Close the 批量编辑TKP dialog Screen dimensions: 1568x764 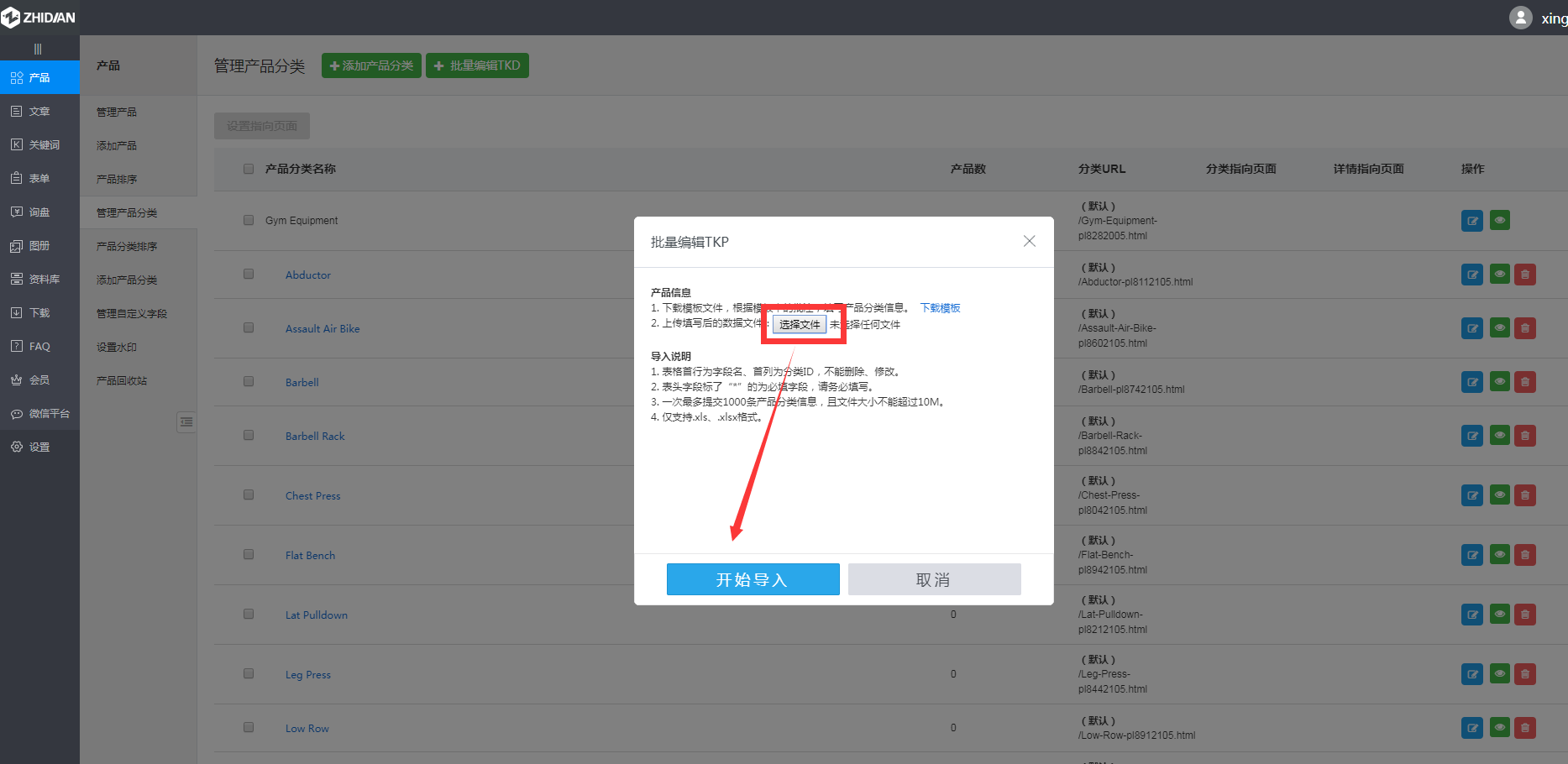click(1029, 242)
